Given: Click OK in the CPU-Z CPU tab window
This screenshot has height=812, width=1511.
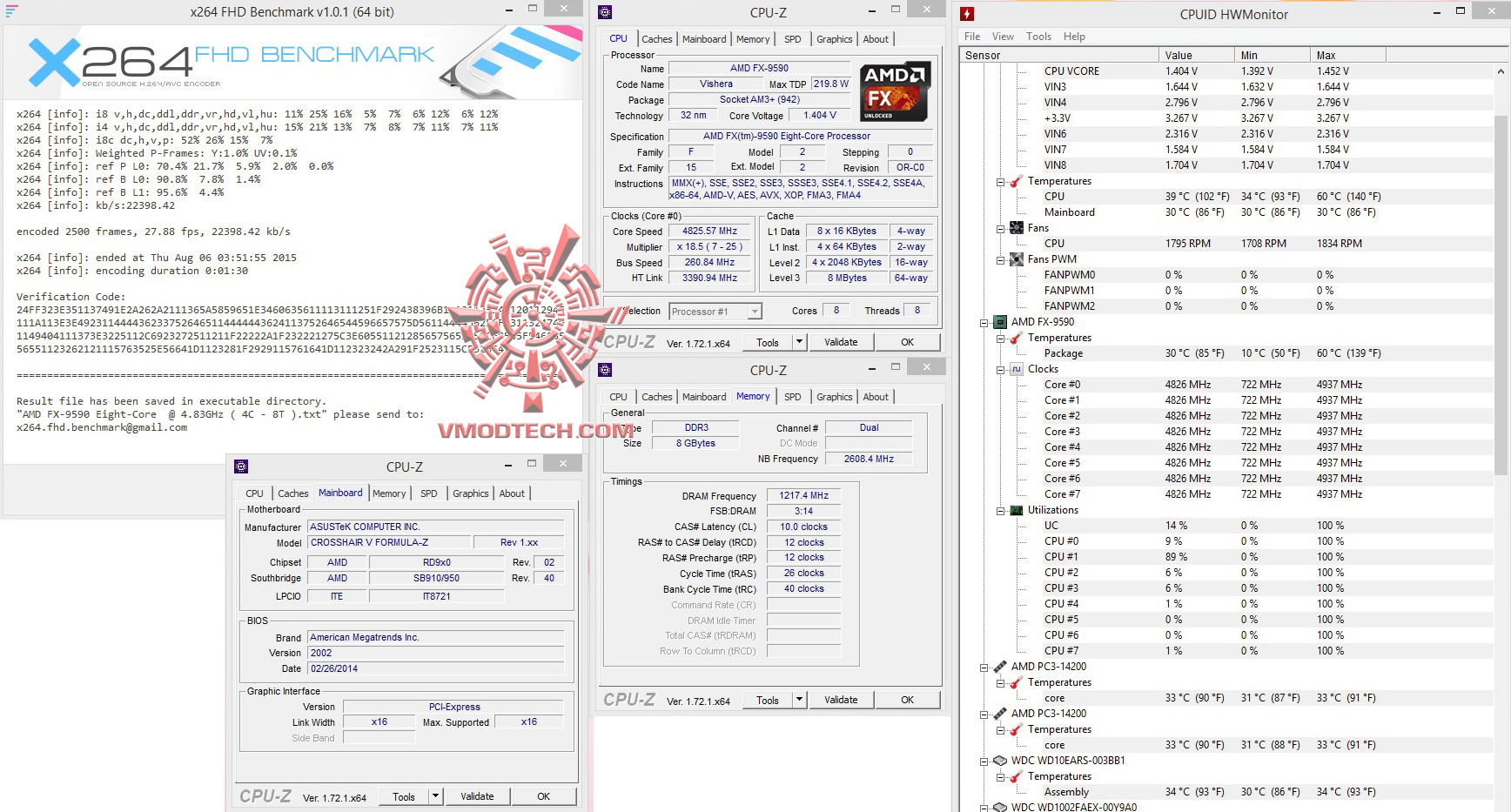Looking at the screenshot, I should coord(907,342).
